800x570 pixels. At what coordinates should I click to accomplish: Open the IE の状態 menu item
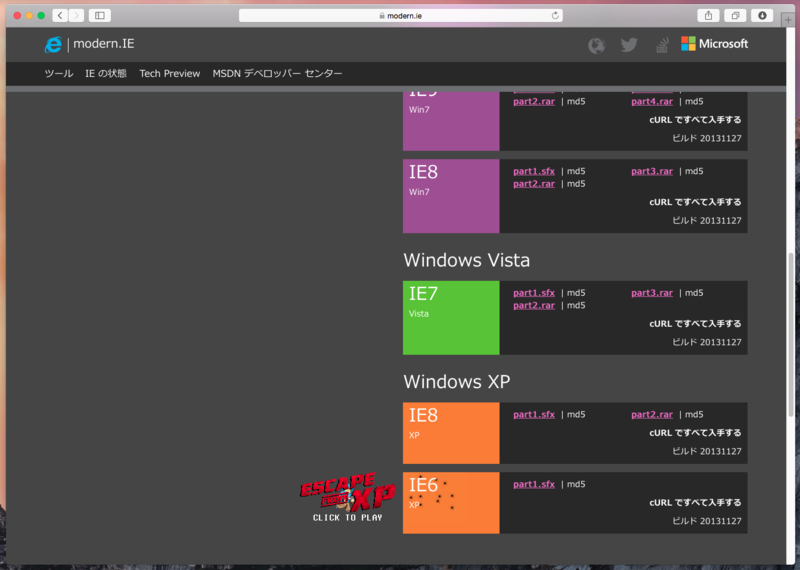click(x=106, y=73)
